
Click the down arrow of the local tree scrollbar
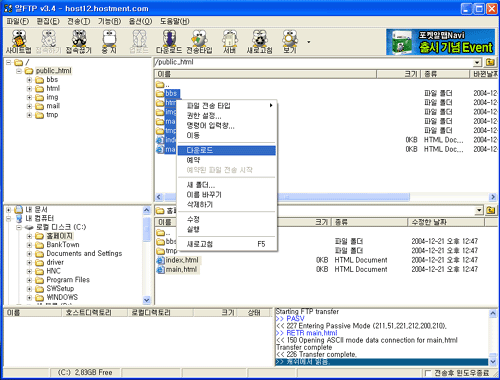click(x=147, y=300)
